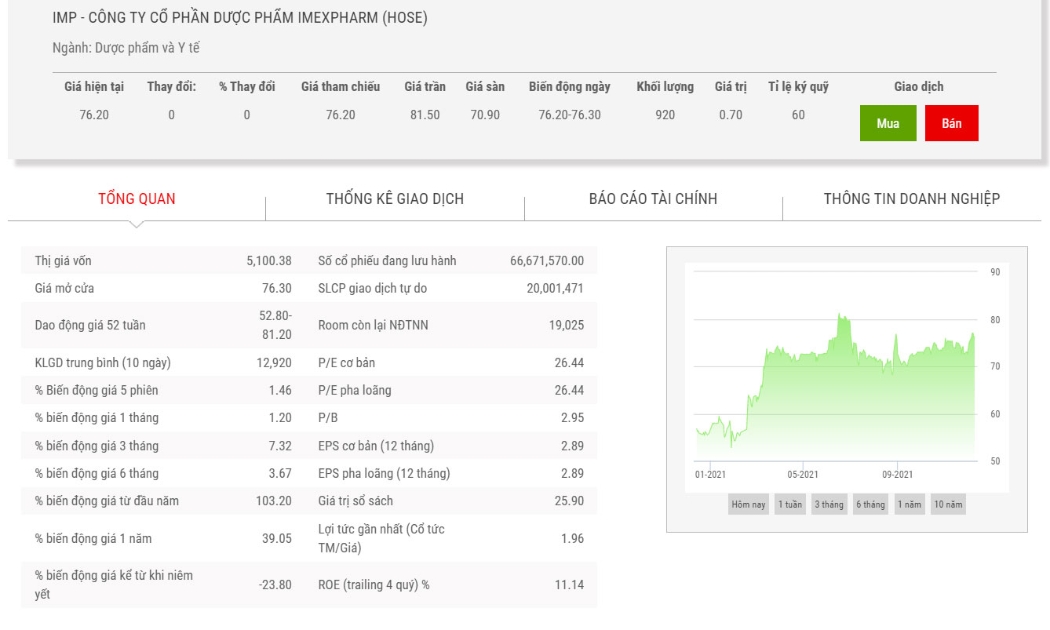This screenshot has height=630, width=1050.
Task: Select the Hôm nay chart range
Action: [x=748, y=504]
